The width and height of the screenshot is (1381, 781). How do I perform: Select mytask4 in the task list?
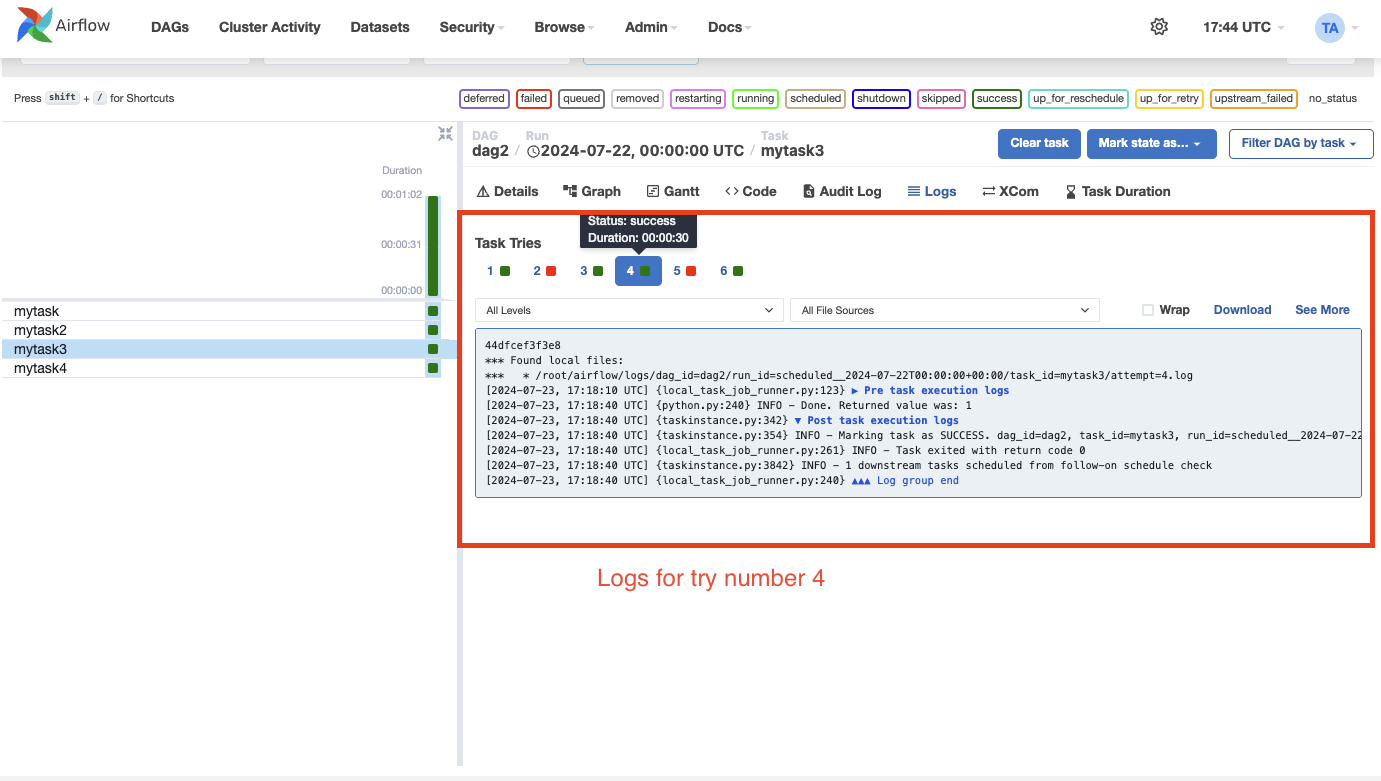pyautogui.click(x=40, y=368)
